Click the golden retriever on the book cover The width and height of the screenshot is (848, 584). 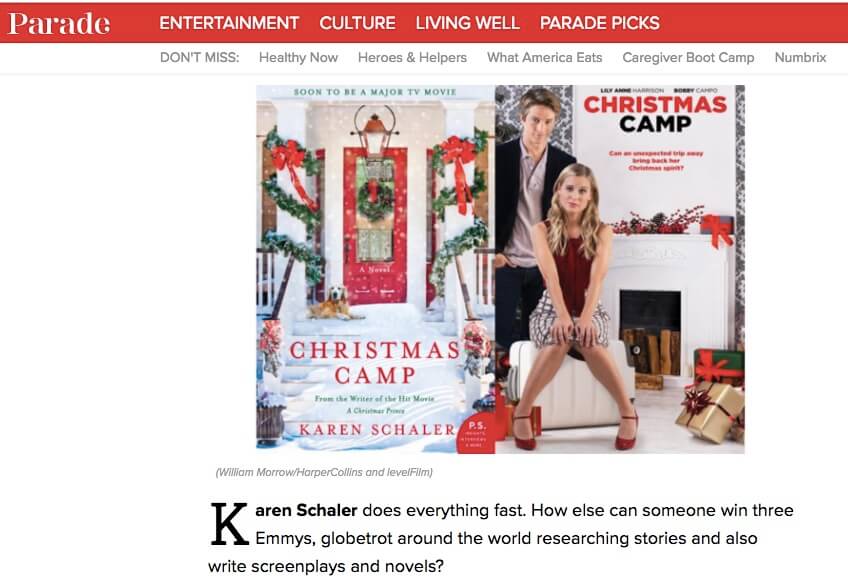(334, 303)
